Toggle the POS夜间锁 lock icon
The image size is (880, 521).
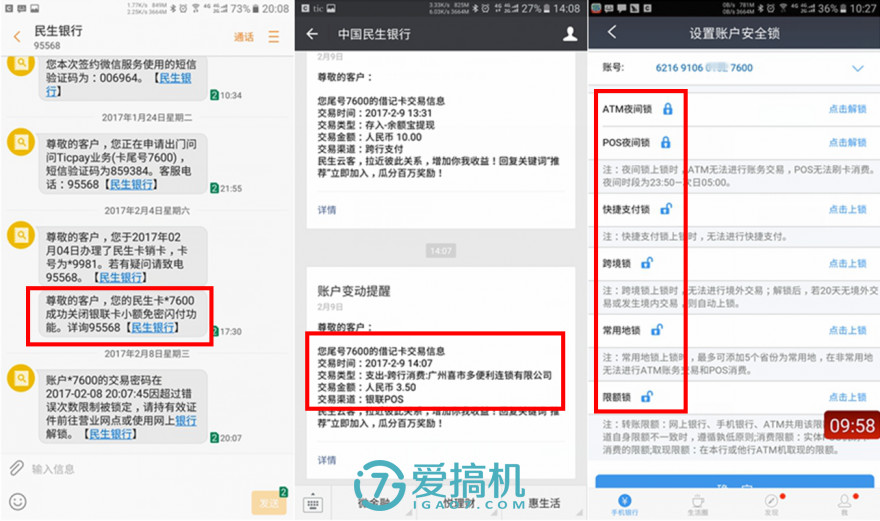coord(666,142)
